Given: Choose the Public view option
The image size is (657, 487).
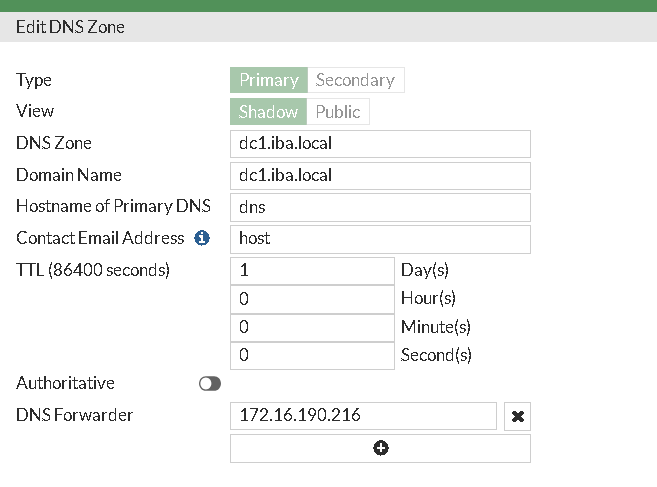Looking at the screenshot, I should click(338, 112).
